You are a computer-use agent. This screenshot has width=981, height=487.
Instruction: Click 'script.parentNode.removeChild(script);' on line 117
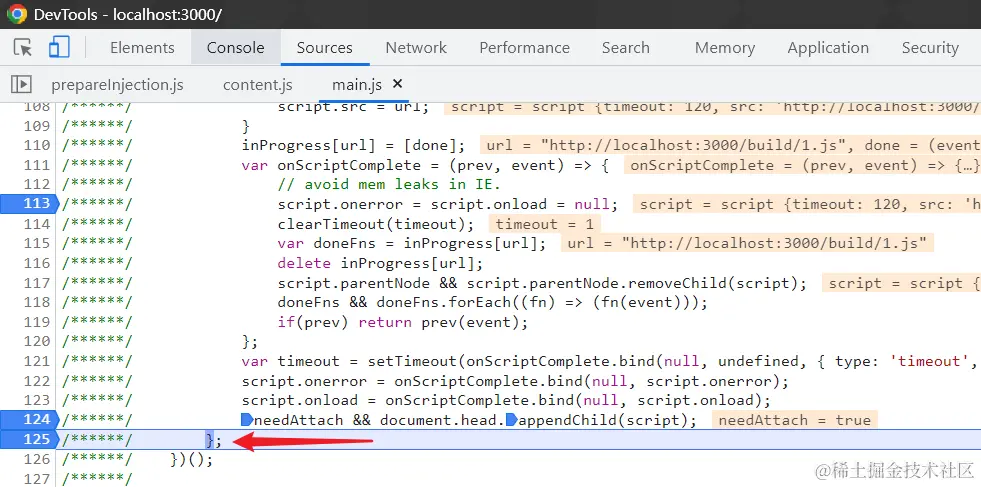[x=636, y=284]
